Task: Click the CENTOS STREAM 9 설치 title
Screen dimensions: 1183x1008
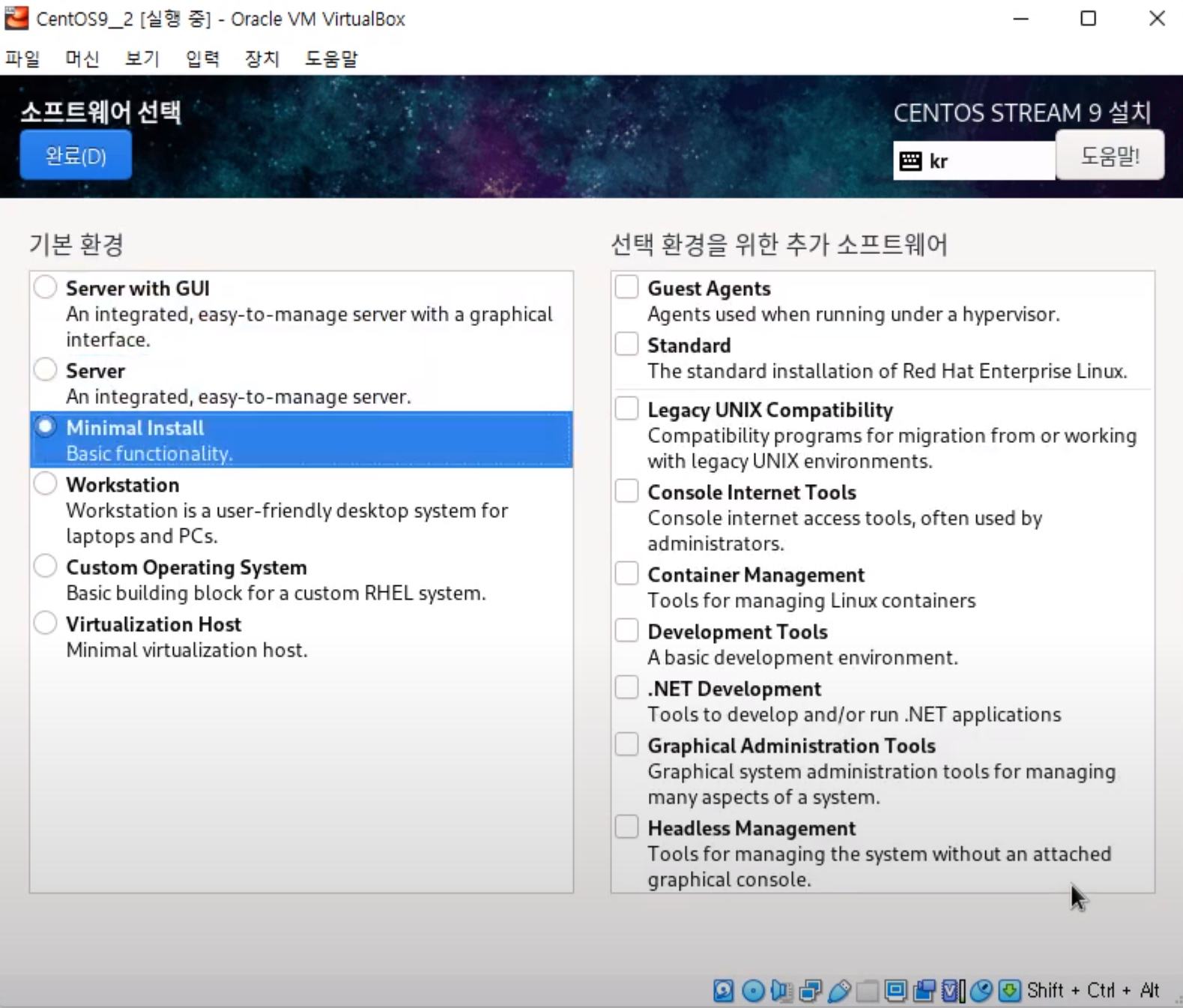Action: 1022,112
